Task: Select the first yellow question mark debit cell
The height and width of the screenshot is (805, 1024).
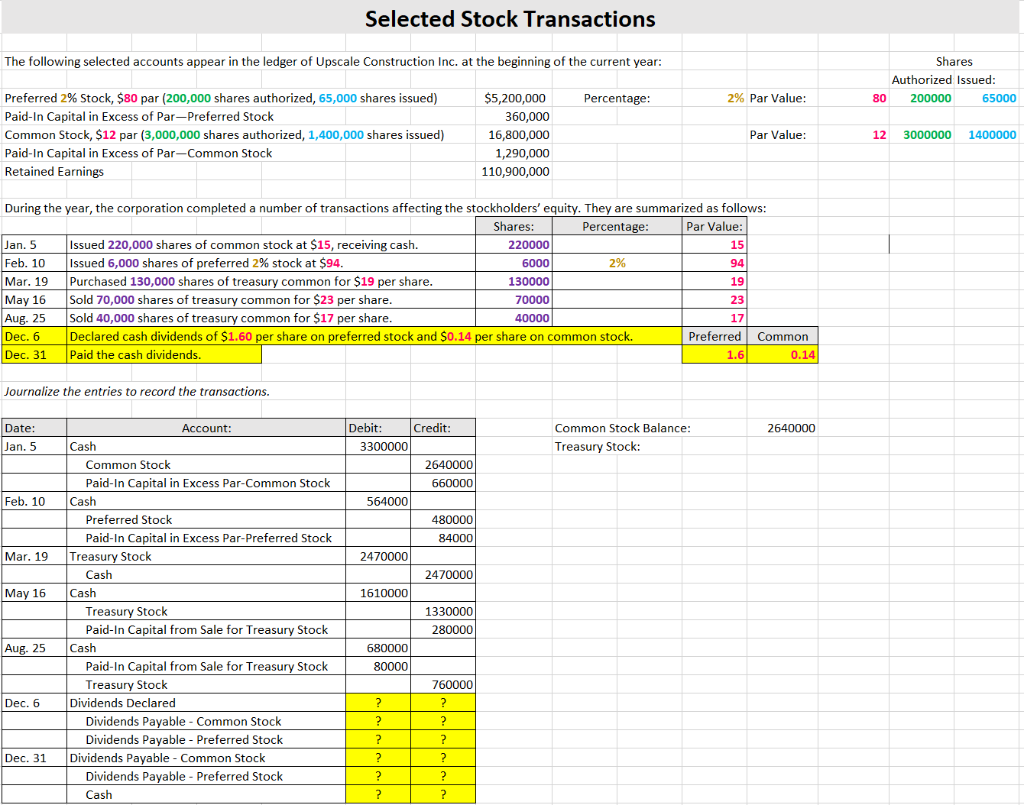Action: 378,702
